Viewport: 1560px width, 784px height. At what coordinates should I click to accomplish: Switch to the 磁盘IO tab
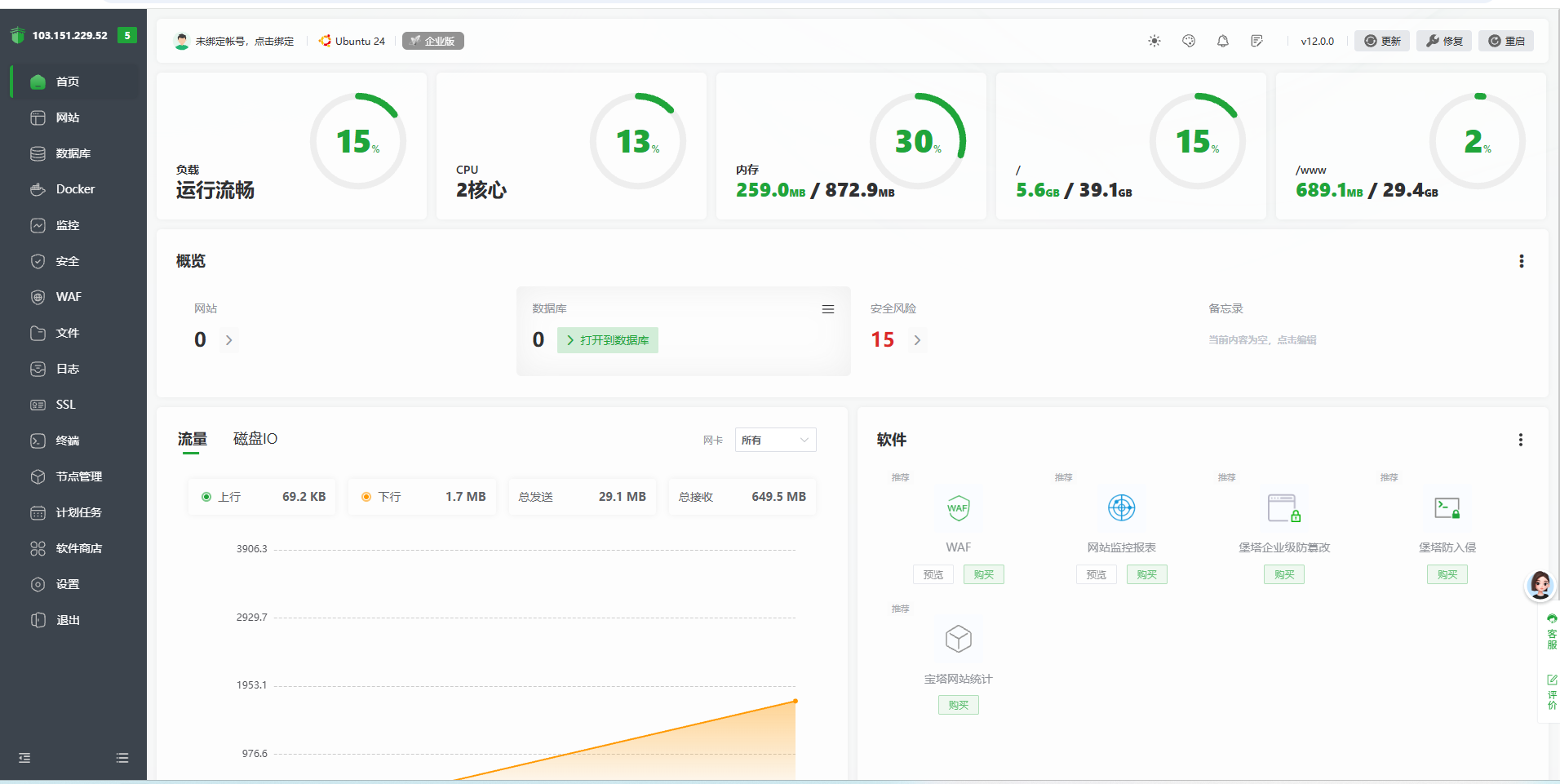click(x=255, y=439)
